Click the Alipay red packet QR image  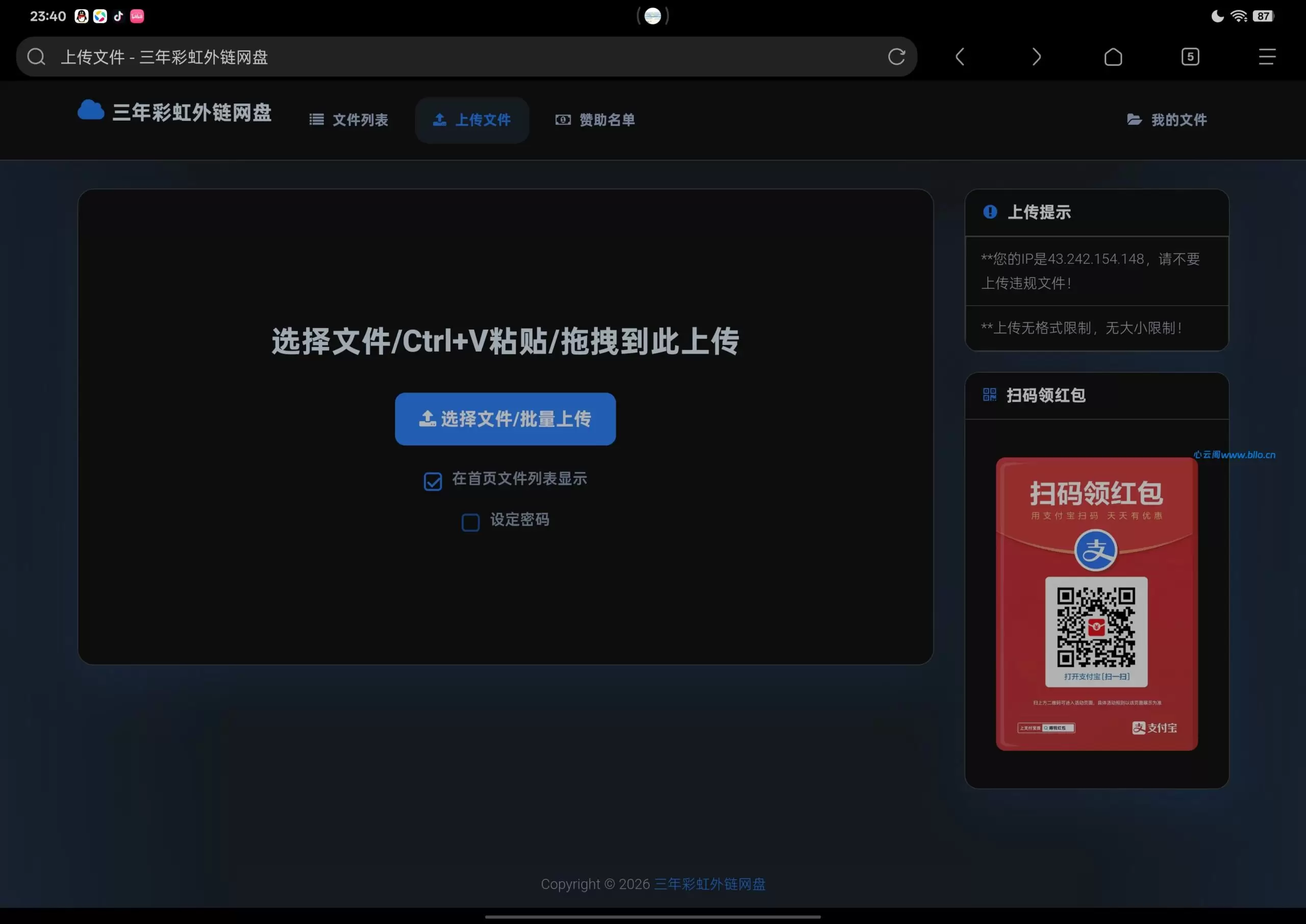[x=1097, y=604]
